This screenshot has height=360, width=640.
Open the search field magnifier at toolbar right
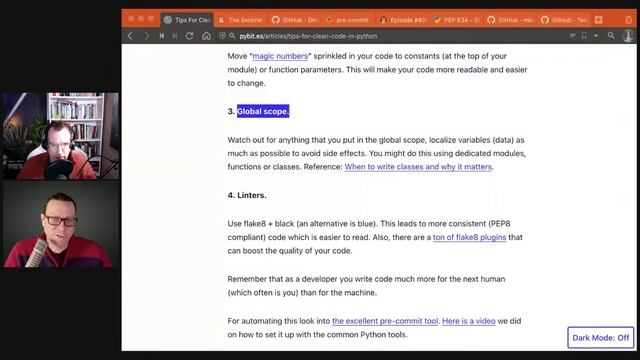tap(611, 36)
